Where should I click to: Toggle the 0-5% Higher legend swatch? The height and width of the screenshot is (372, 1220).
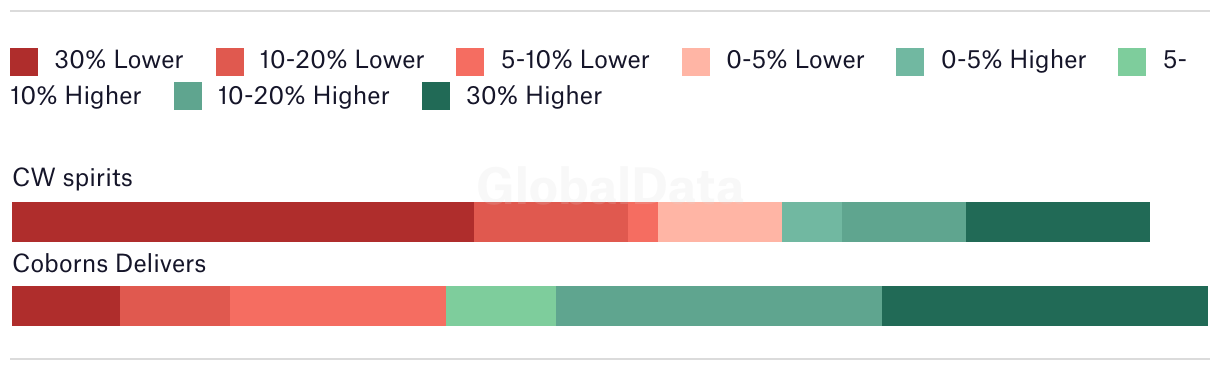911,61
